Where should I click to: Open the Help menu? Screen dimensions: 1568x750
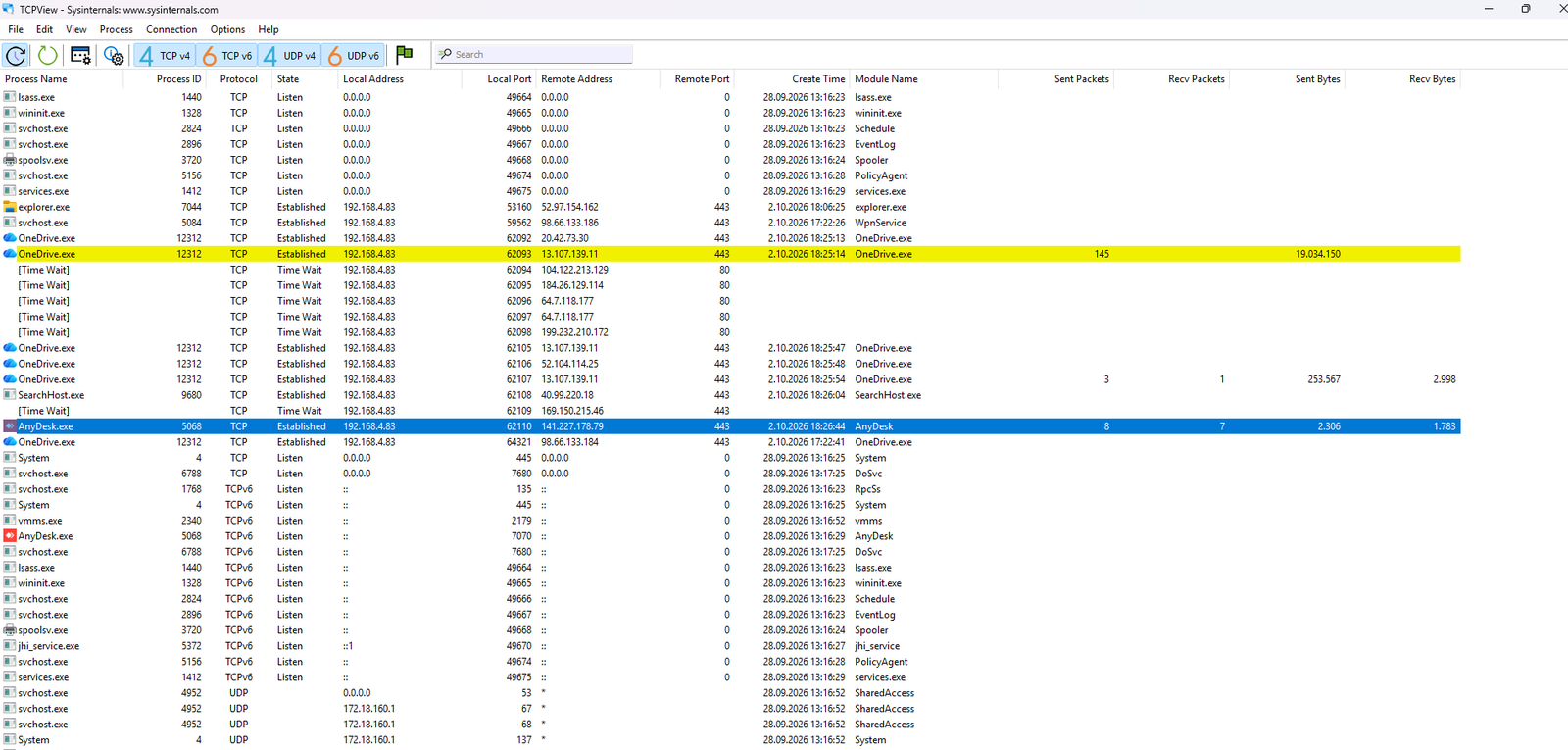[269, 29]
